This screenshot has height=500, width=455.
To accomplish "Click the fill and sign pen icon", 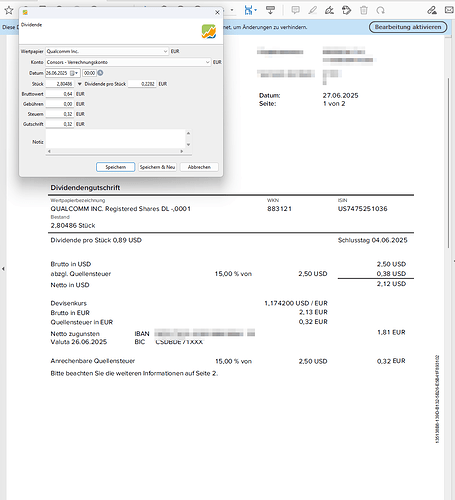I will (432, 10).
